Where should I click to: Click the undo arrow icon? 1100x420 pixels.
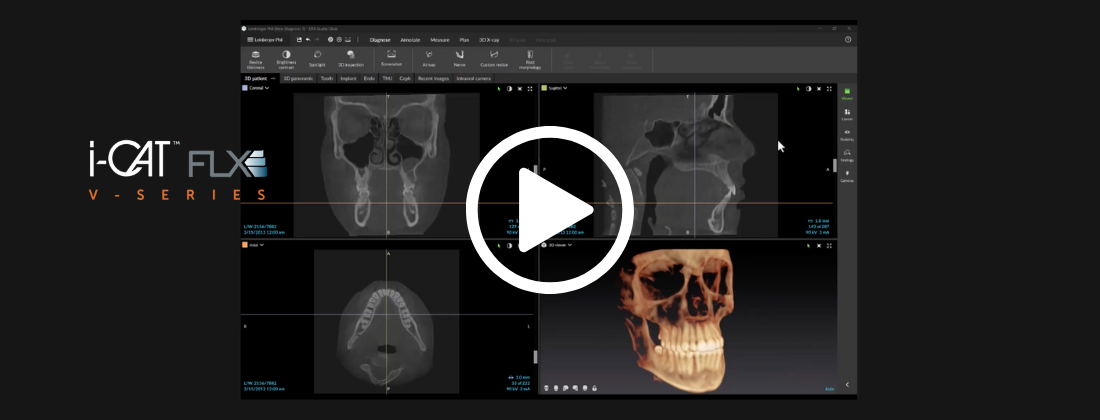coord(308,40)
